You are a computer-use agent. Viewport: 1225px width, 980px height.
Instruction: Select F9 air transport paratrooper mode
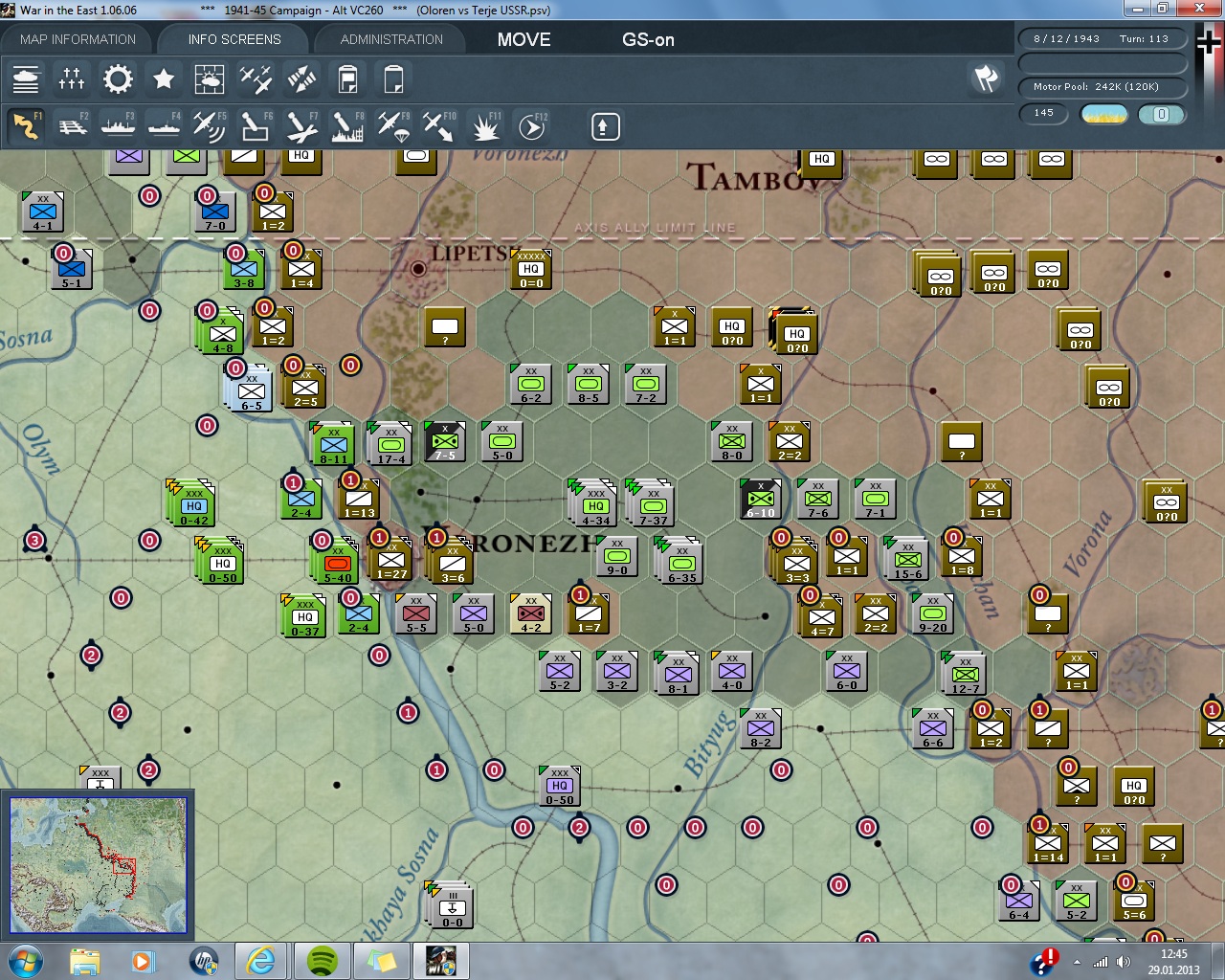coord(392,126)
